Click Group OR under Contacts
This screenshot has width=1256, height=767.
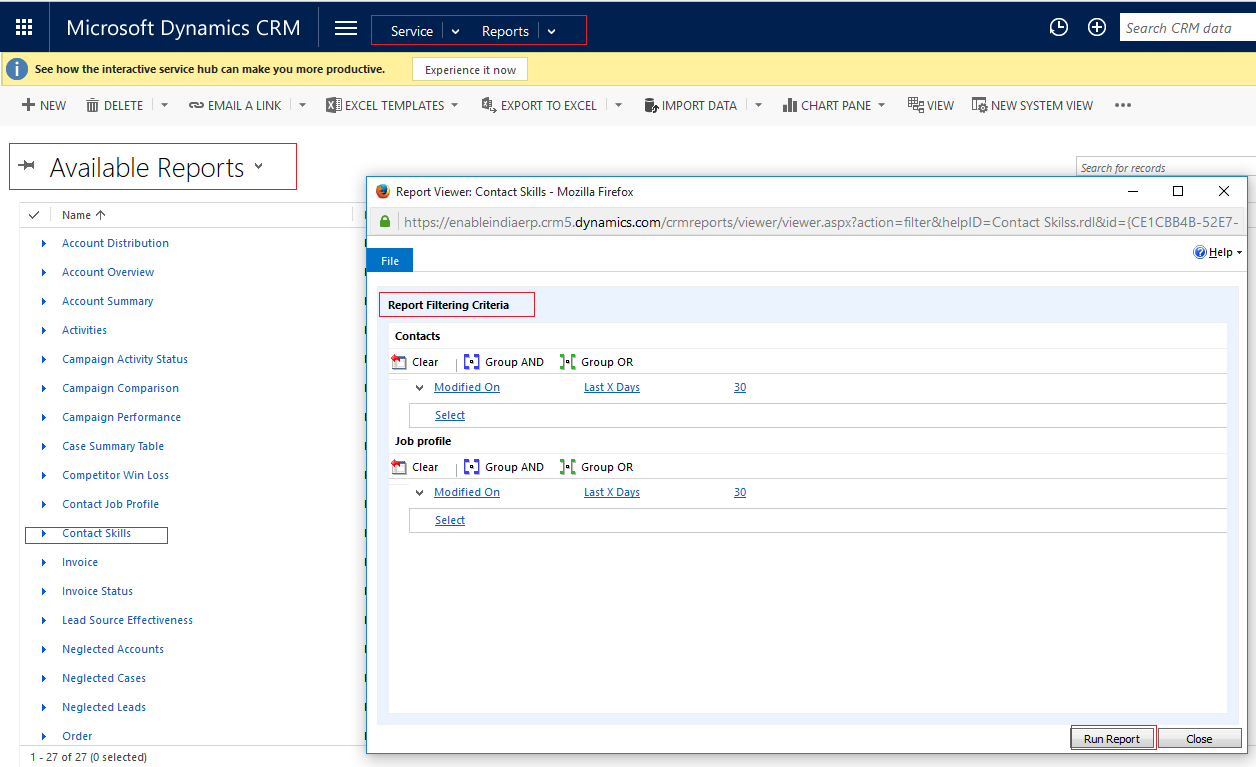point(596,362)
